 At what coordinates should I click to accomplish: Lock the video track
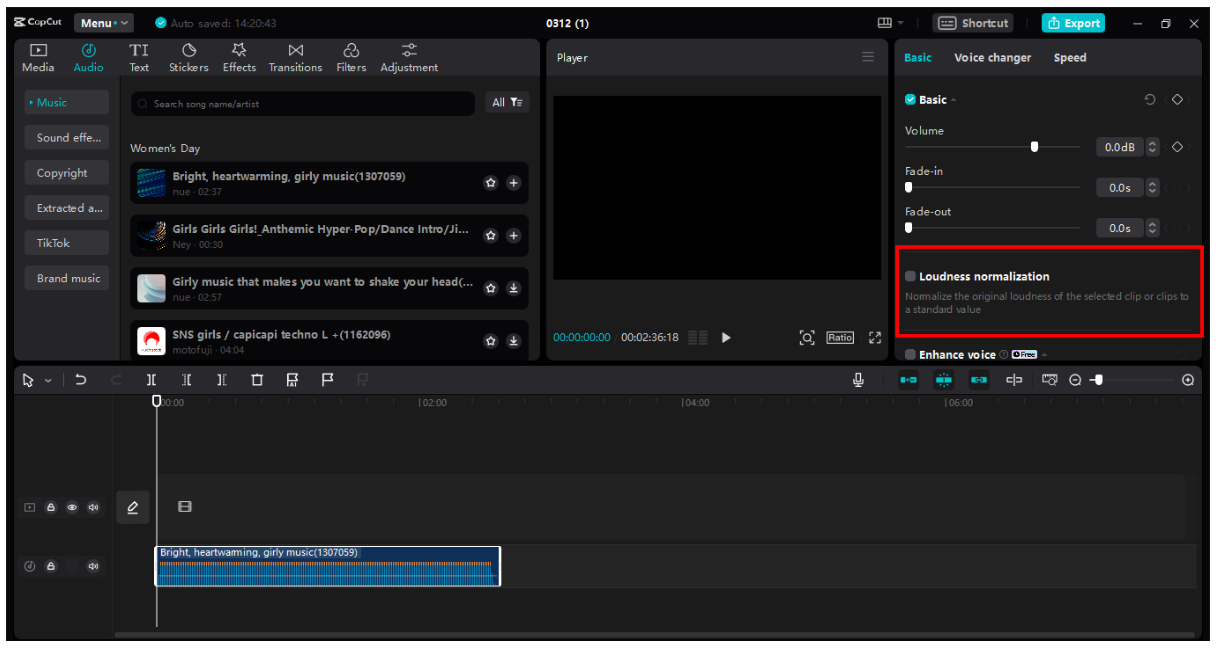pyautogui.click(x=51, y=507)
